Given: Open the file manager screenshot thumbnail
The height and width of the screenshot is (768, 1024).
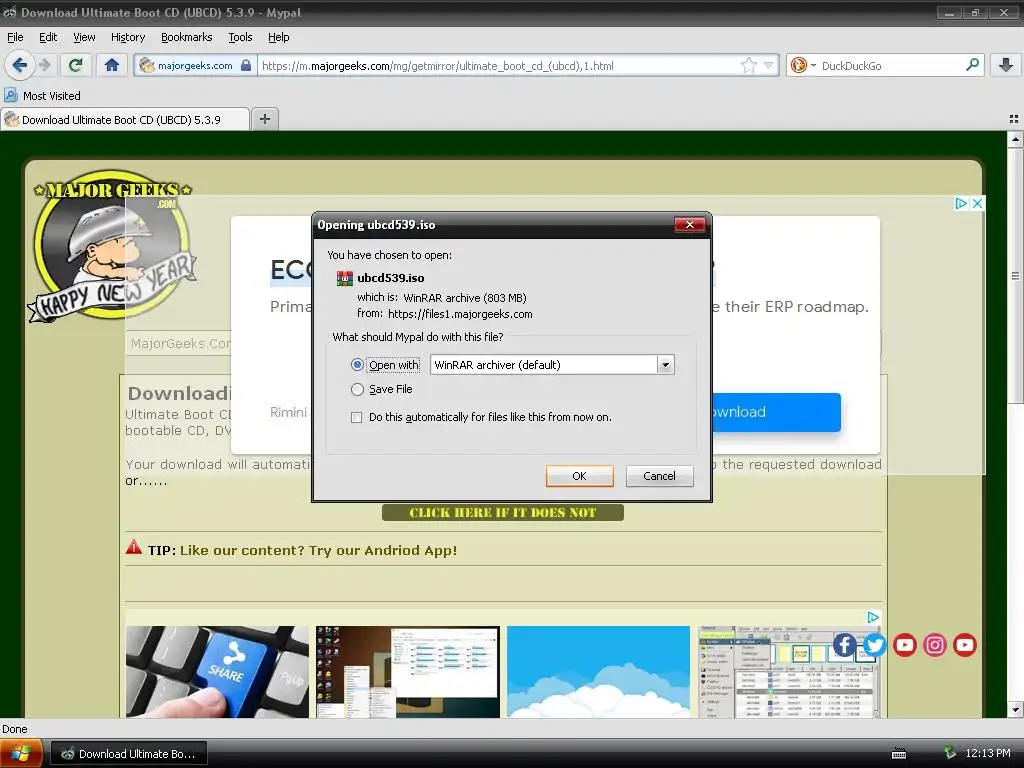Looking at the screenshot, I should tap(789, 671).
